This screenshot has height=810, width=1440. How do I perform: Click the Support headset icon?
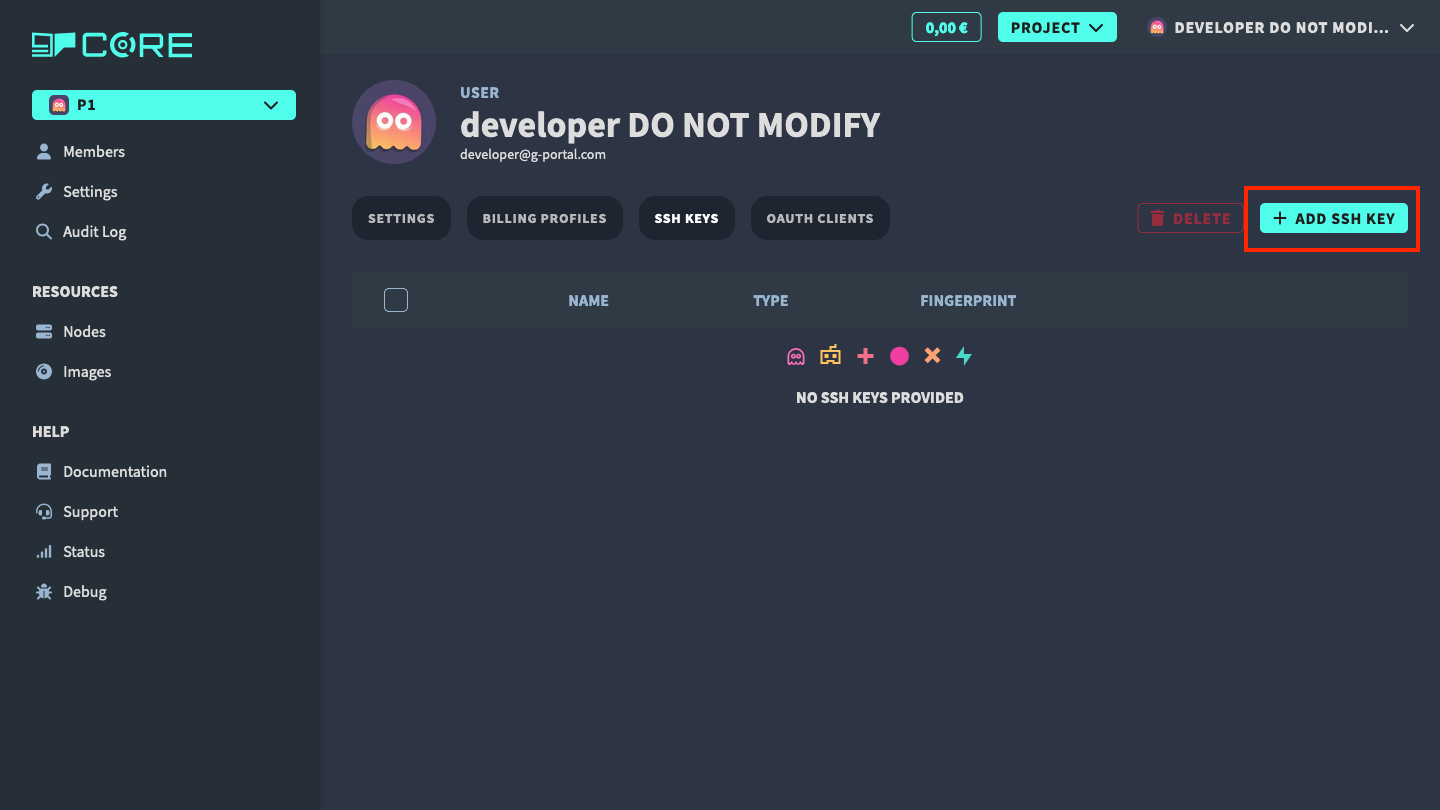[44, 512]
